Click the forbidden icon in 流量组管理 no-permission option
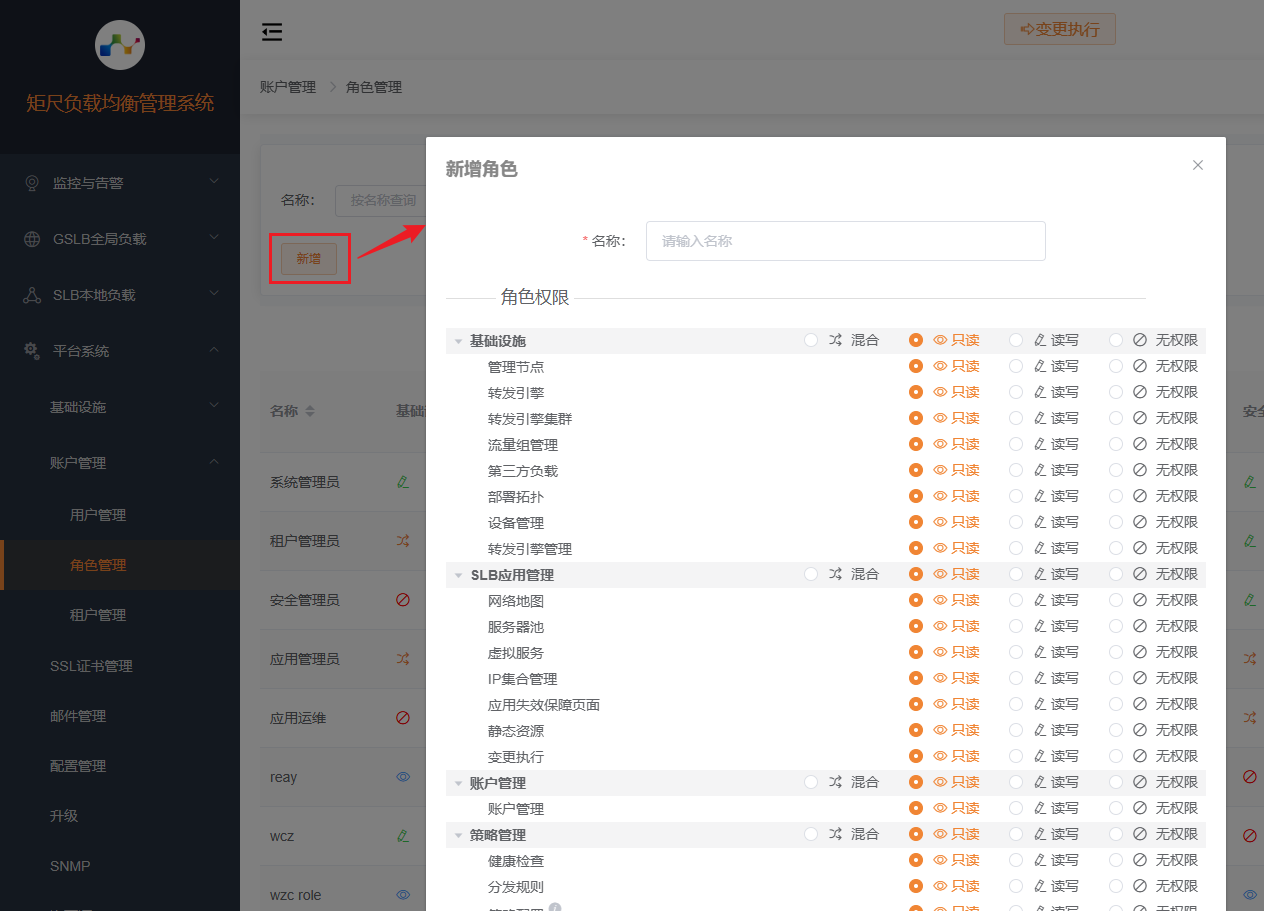Screen dimensions: 1264x911 [x=1140, y=444]
